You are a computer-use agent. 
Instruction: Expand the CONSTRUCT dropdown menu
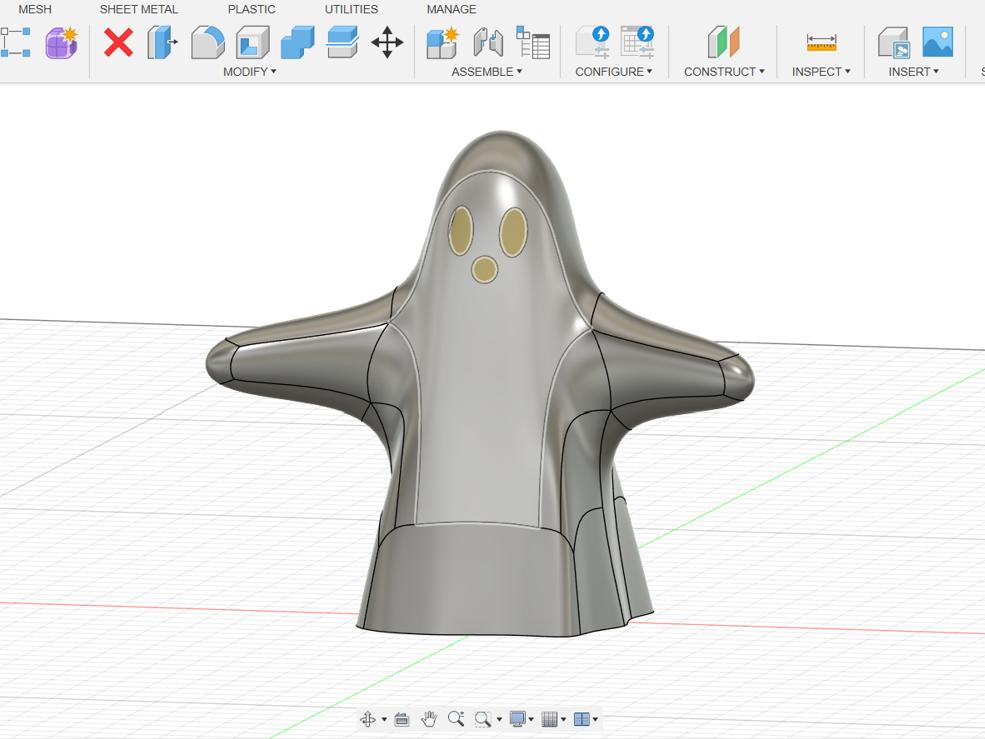click(x=724, y=72)
